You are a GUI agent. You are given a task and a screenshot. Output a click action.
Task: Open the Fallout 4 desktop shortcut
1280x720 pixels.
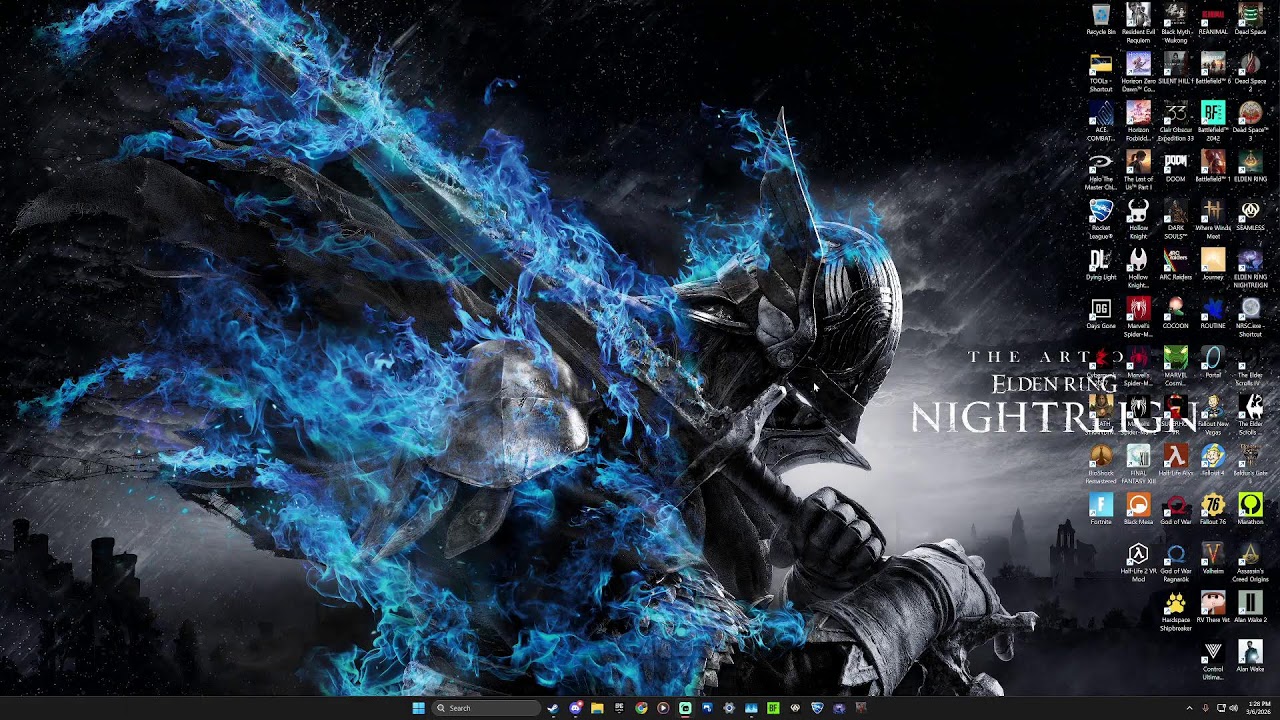[x=1213, y=460]
